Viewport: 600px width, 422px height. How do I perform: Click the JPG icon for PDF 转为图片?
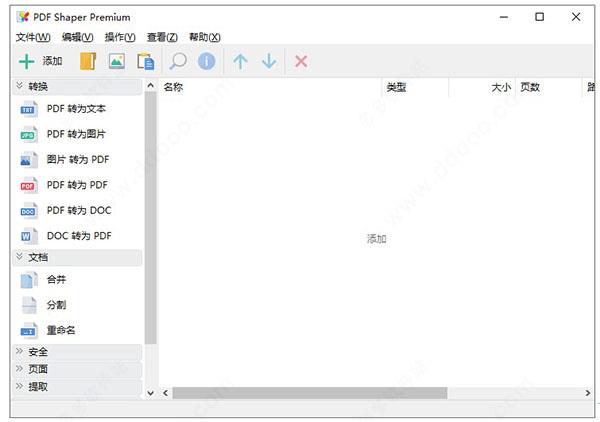coord(29,134)
